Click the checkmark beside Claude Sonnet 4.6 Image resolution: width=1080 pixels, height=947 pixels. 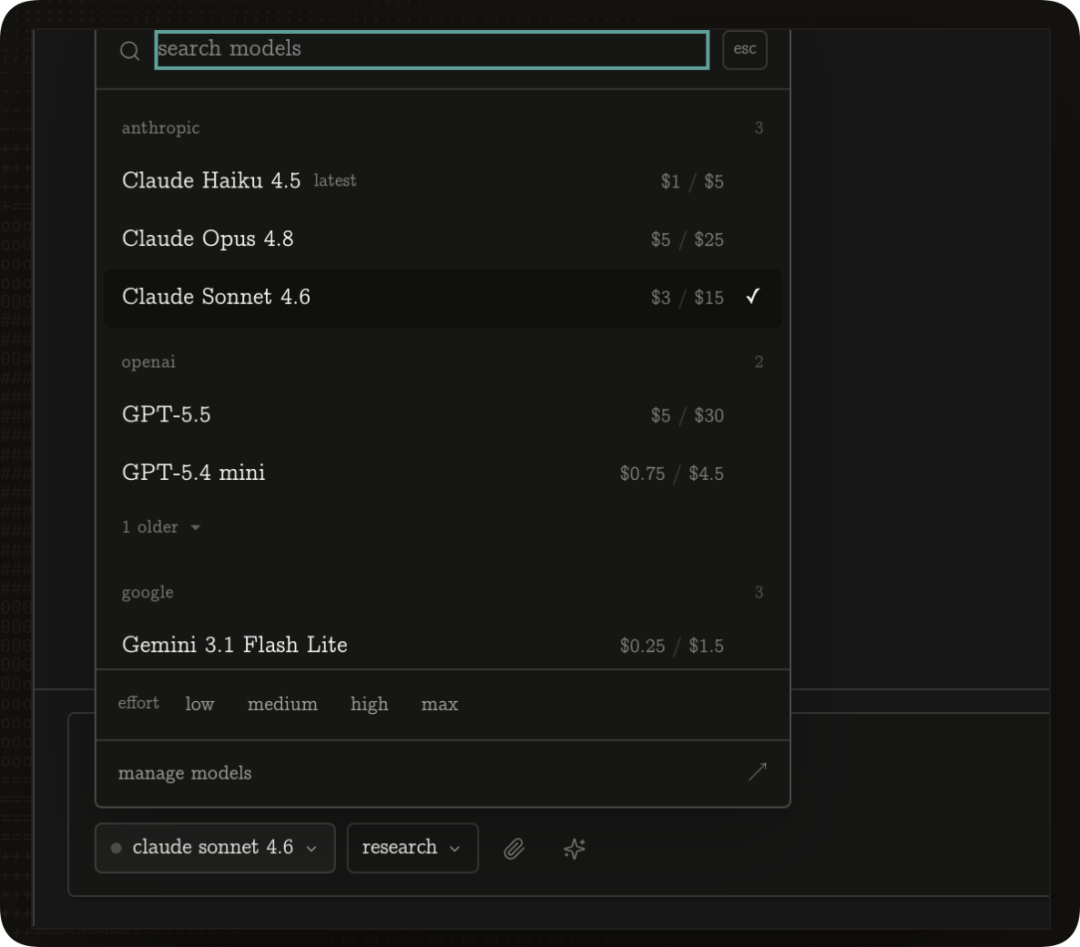tap(753, 296)
